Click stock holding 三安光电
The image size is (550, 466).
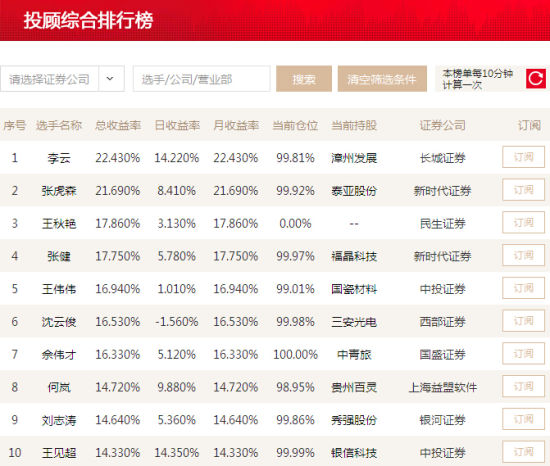pyautogui.click(x=354, y=322)
